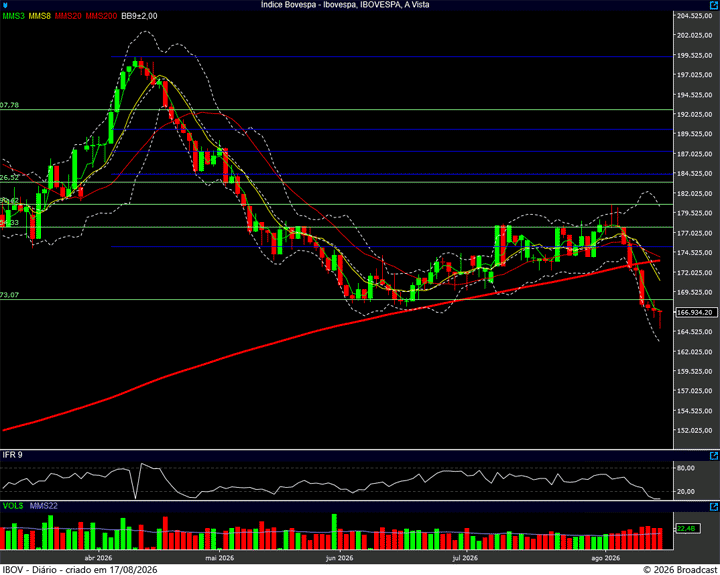Click price axis label 172.025,00

(695, 272)
